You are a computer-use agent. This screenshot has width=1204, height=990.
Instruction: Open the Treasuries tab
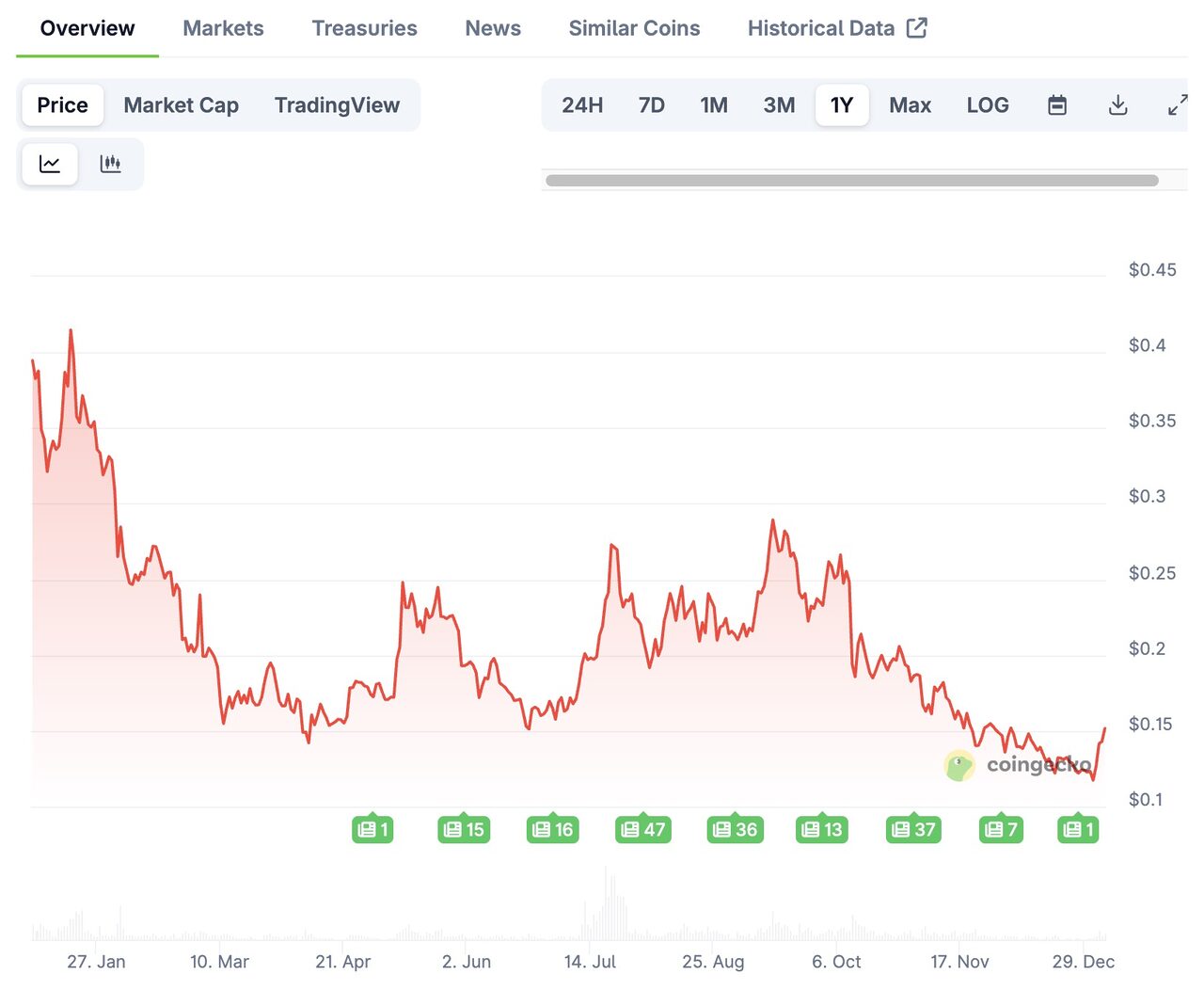click(x=364, y=28)
